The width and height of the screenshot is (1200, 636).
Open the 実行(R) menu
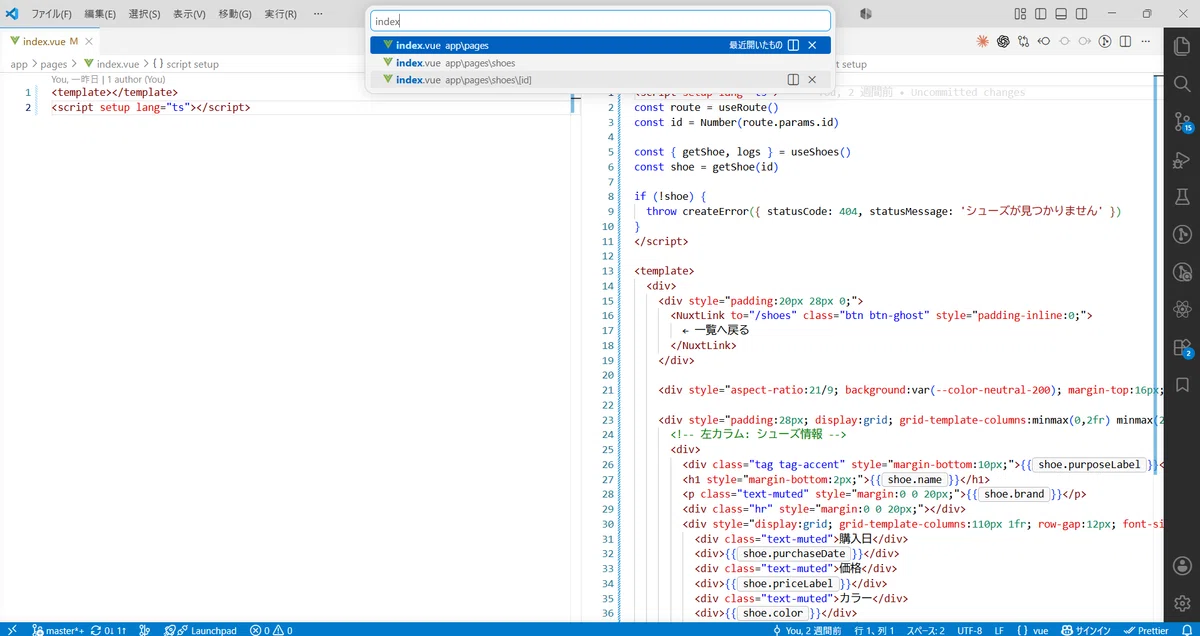click(x=281, y=14)
